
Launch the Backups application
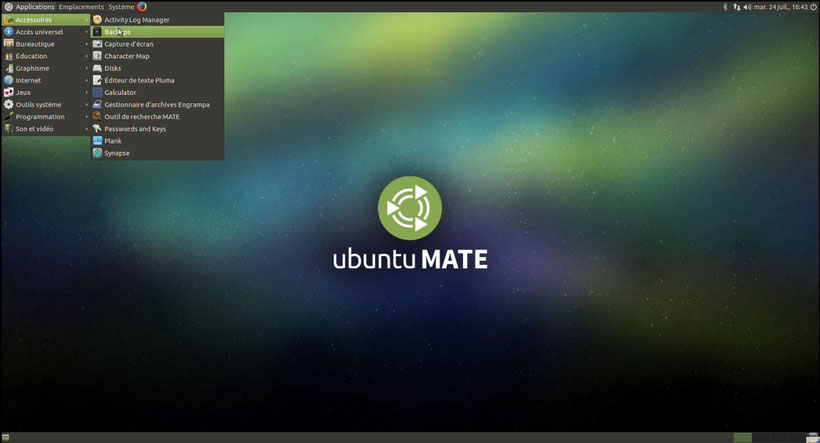point(157,32)
